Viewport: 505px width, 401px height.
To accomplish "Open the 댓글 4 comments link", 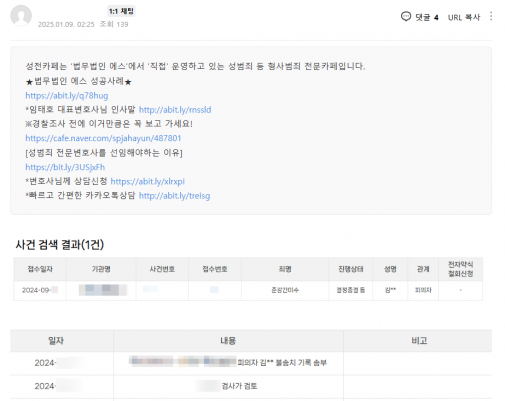I will 427,17.
